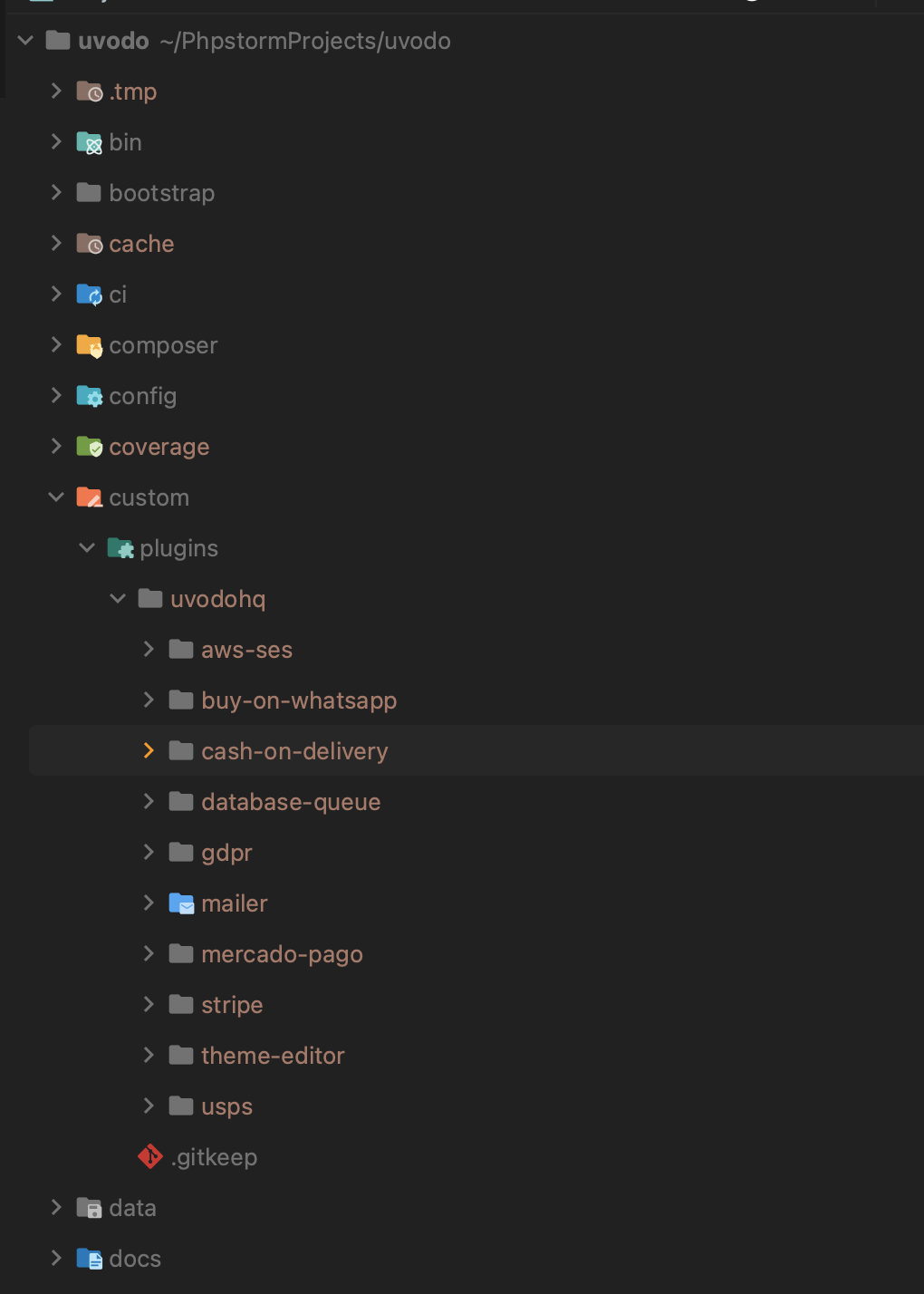Click the config gear folder icon

point(89,396)
